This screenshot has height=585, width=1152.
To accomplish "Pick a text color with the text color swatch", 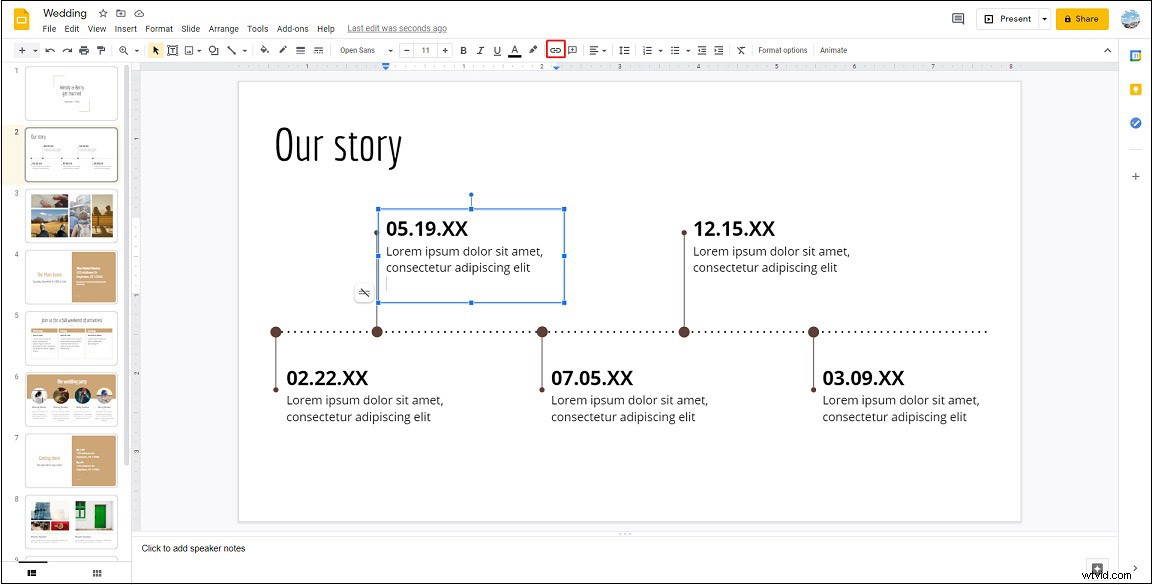I will coord(514,50).
